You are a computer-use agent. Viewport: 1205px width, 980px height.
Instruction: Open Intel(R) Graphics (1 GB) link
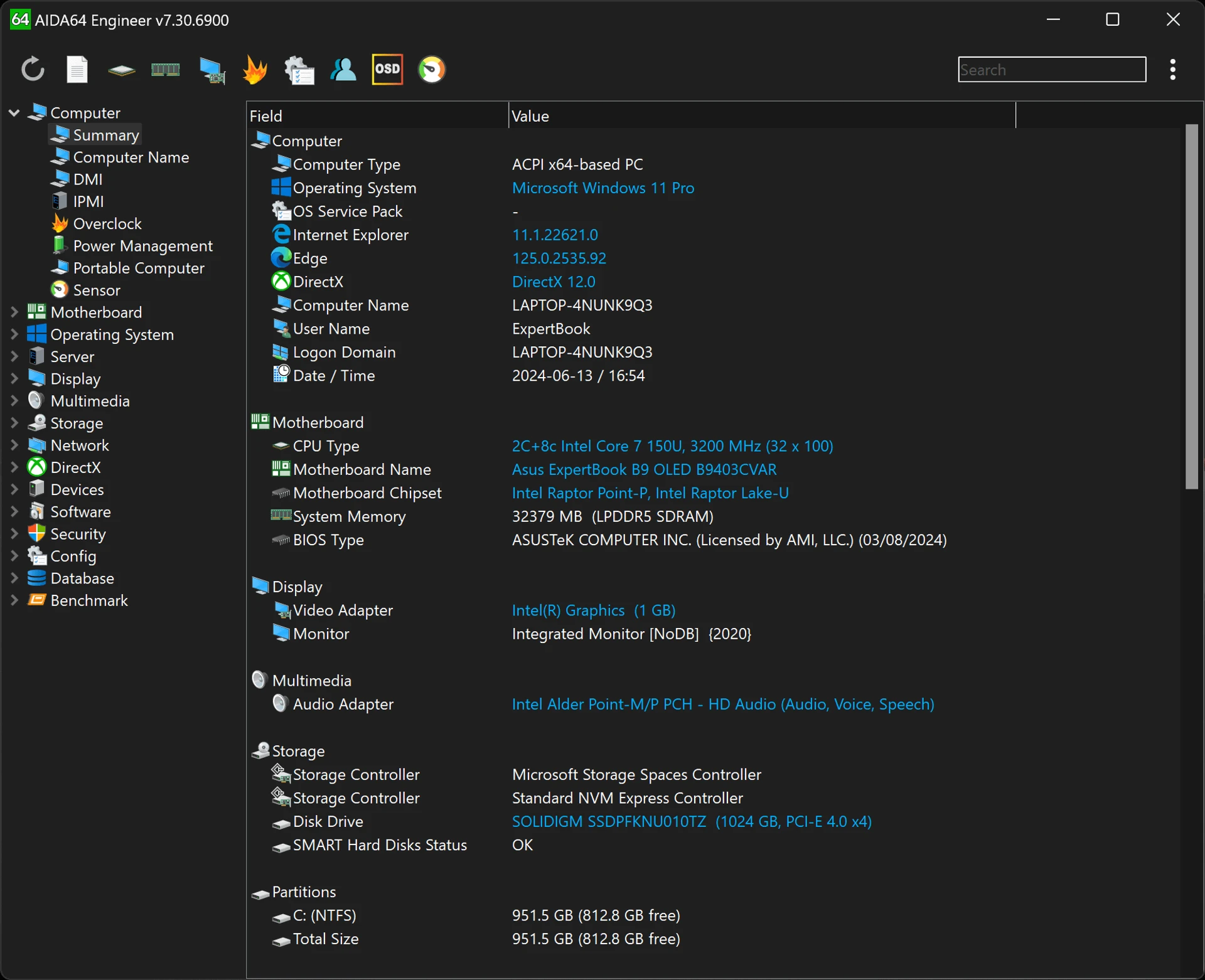pyautogui.click(x=593, y=610)
